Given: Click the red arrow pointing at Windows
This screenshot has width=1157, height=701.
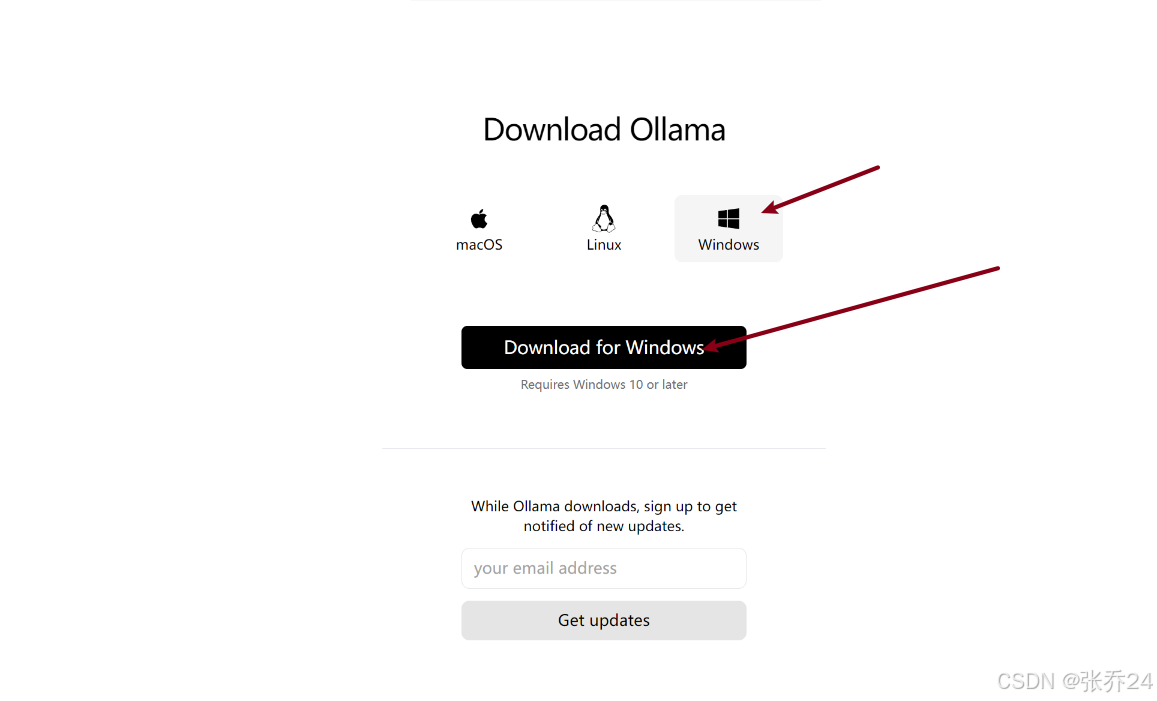Looking at the screenshot, I should [x=821, y=190].
